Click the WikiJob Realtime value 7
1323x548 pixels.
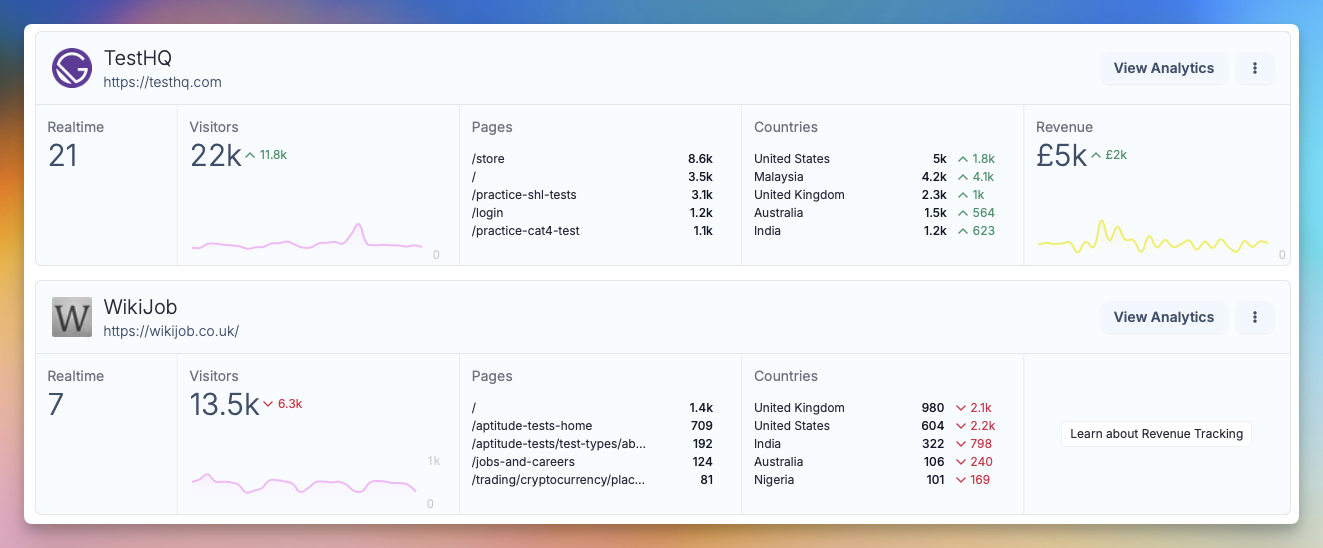pos(56,405)
